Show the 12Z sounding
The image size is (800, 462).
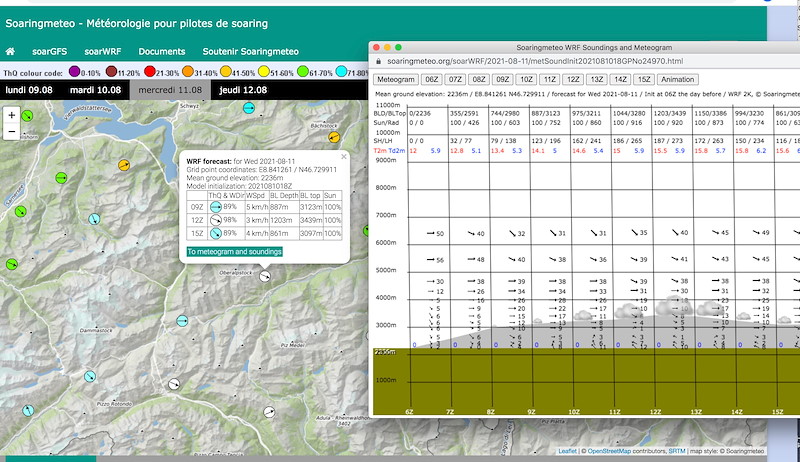[573, 80]
